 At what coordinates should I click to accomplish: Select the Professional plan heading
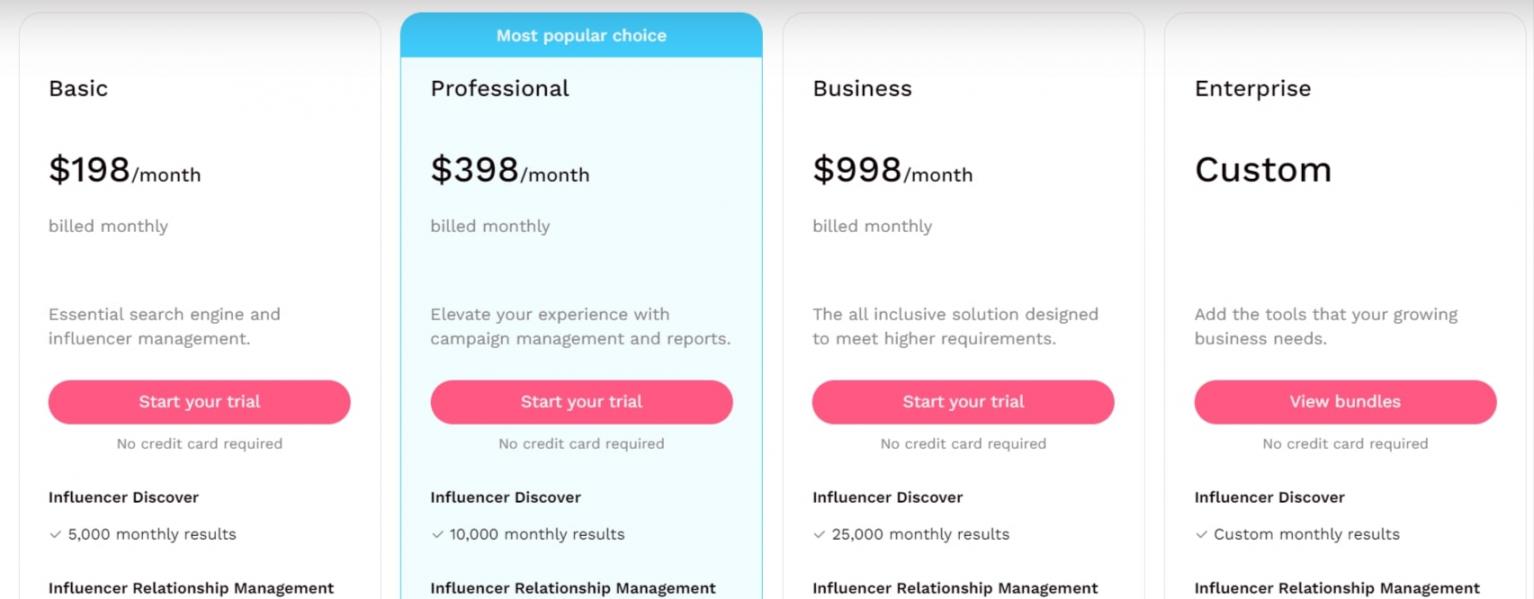pos(499,88)
